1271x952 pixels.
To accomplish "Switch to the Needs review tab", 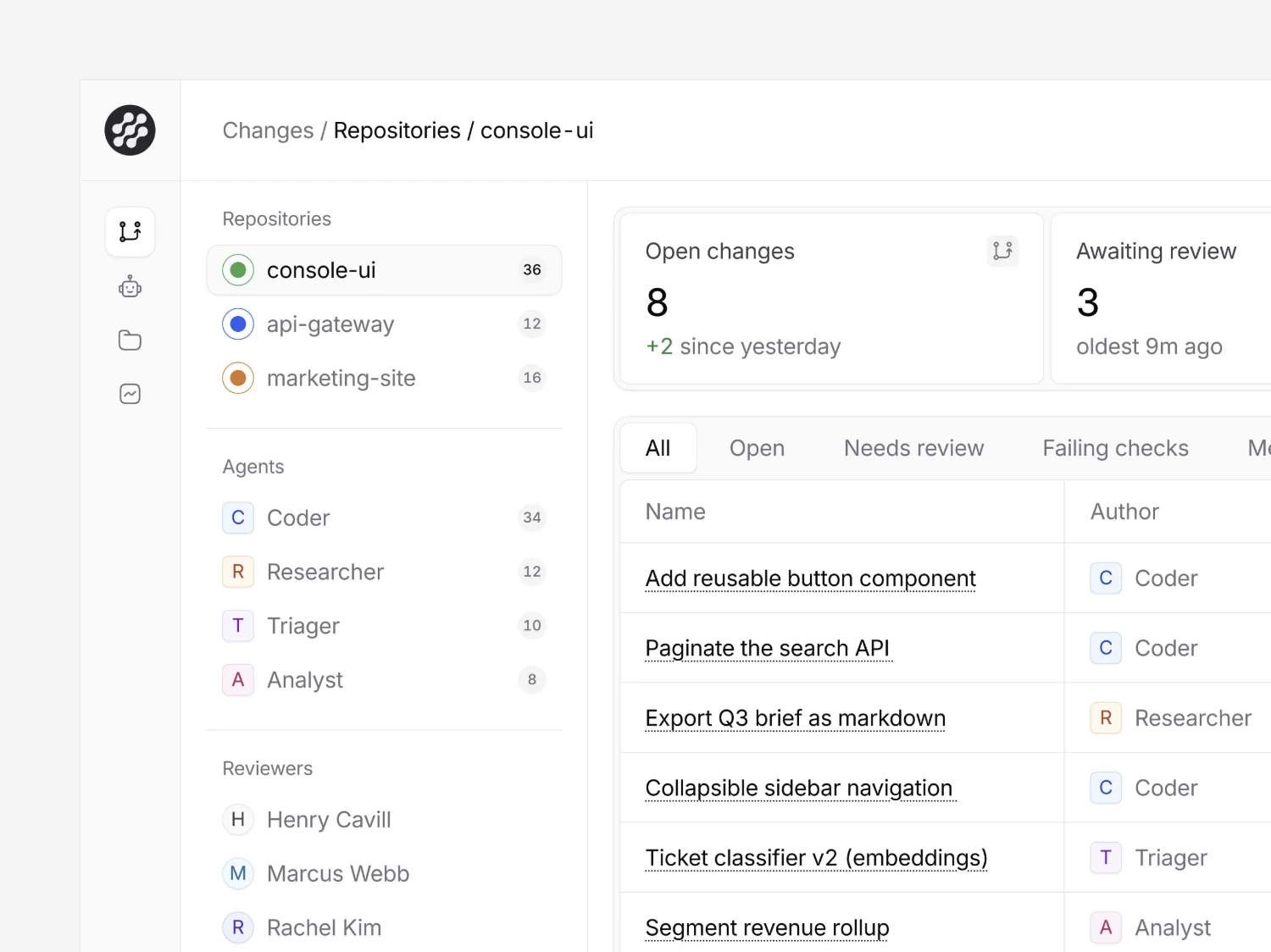I will click(x=914, y=448).
